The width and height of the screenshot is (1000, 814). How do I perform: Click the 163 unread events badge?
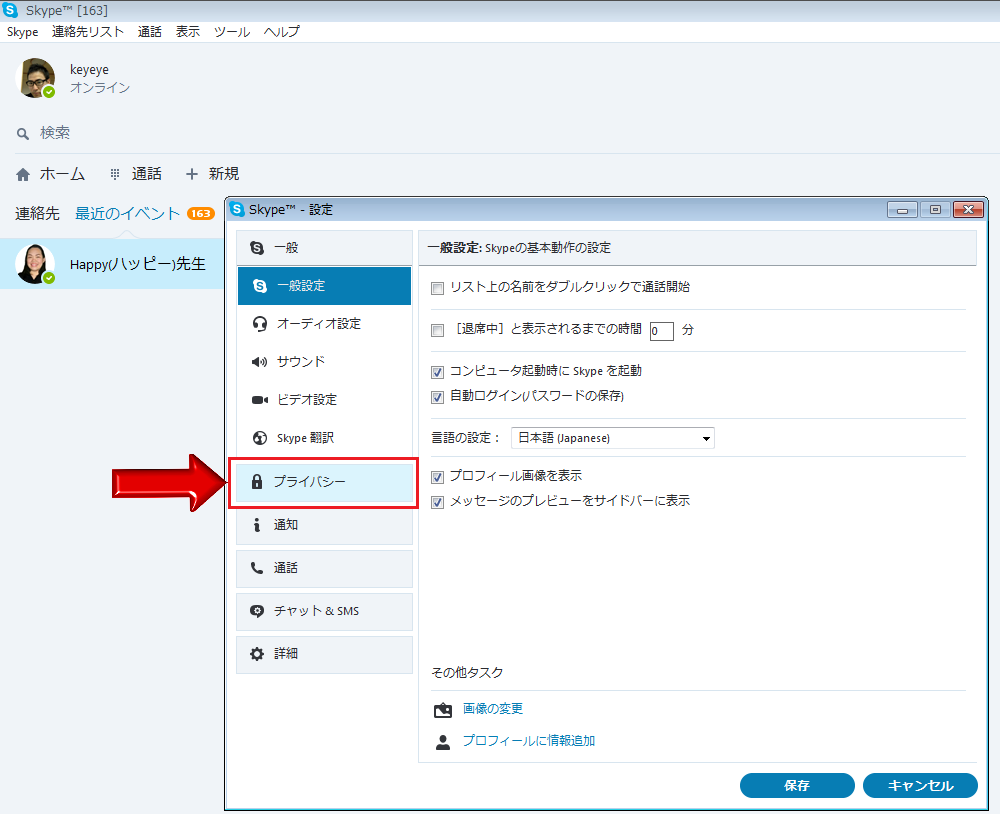coord(200,214)
